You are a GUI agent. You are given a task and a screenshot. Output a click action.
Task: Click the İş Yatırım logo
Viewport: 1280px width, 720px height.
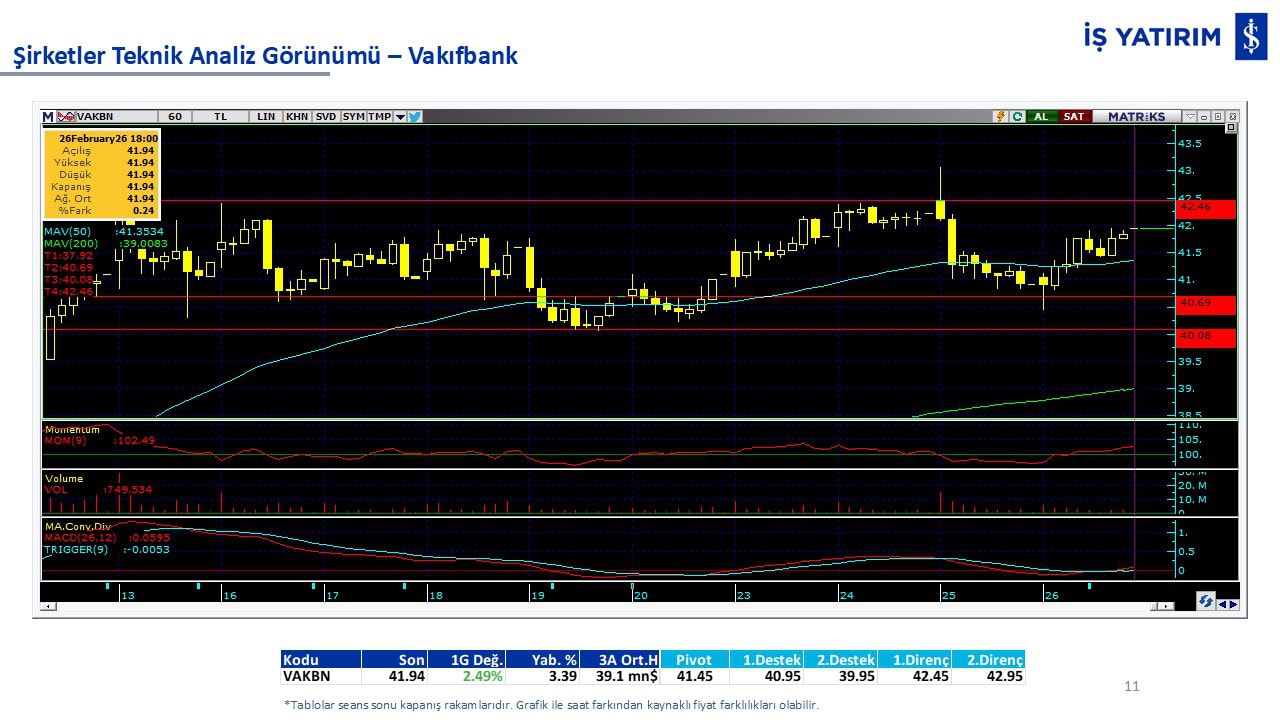1251,37
